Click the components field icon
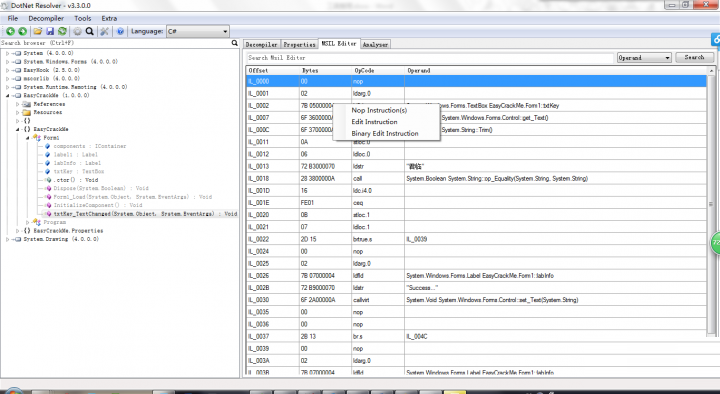Viewport: 720px width, 394px height. click(47, 146)
